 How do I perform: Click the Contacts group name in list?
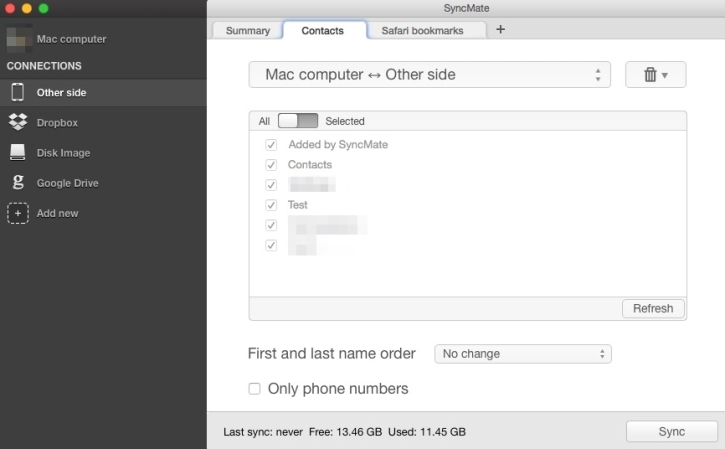tap(310, 165)
